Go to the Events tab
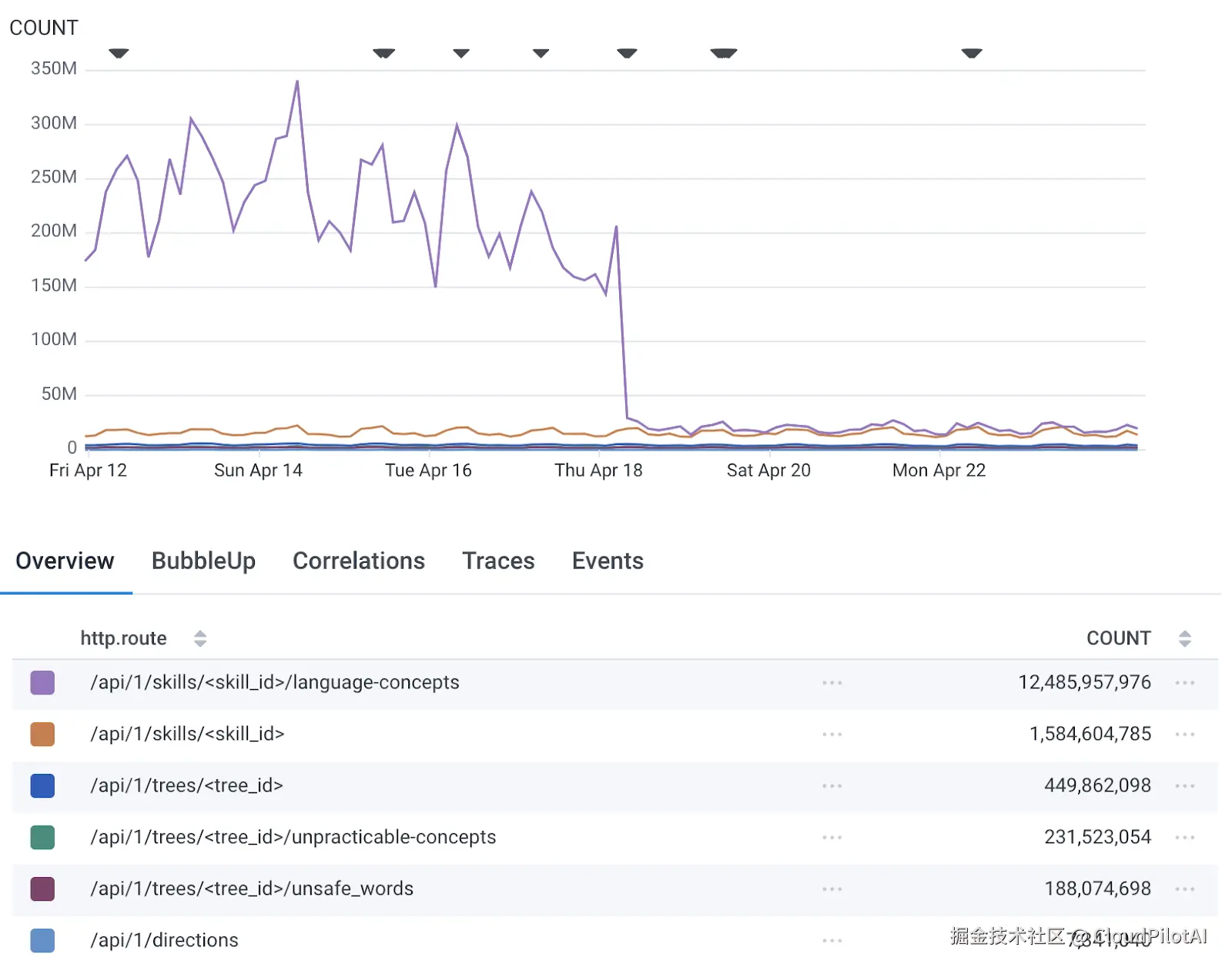Screen dimensions: 1232x971 coord(608,561)
